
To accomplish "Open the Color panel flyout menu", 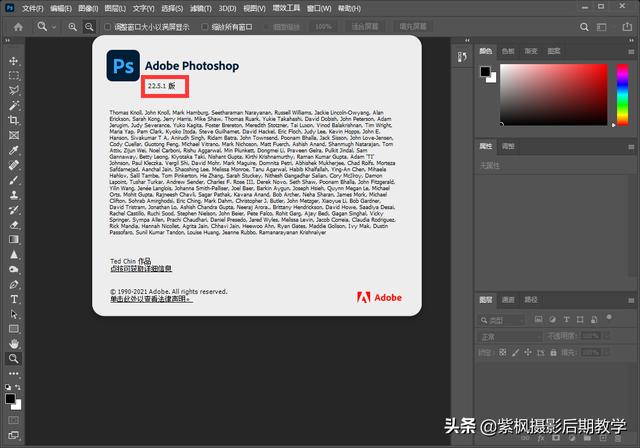I will coord(631,52).
